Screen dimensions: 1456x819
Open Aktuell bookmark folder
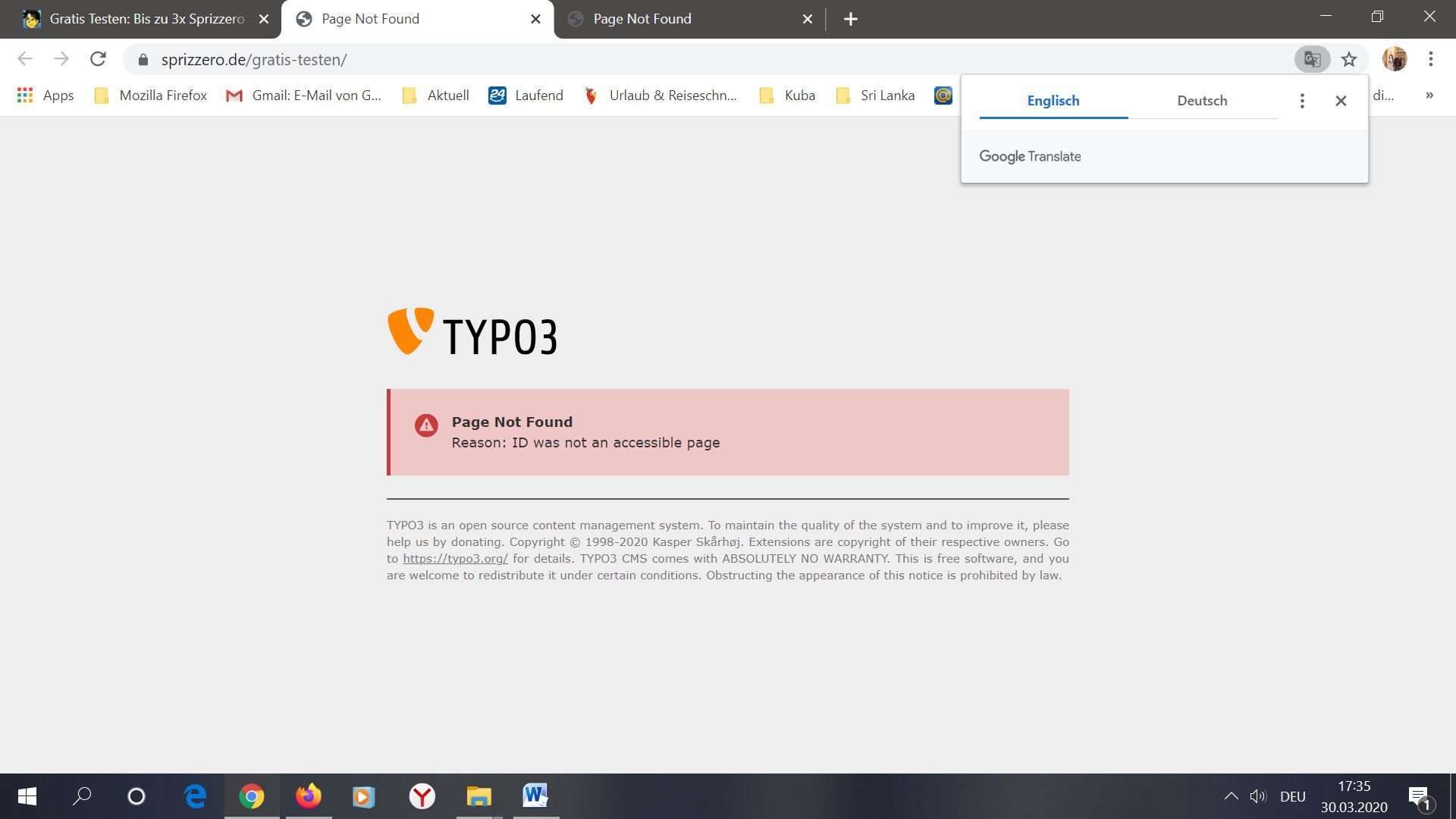[436, 96]
